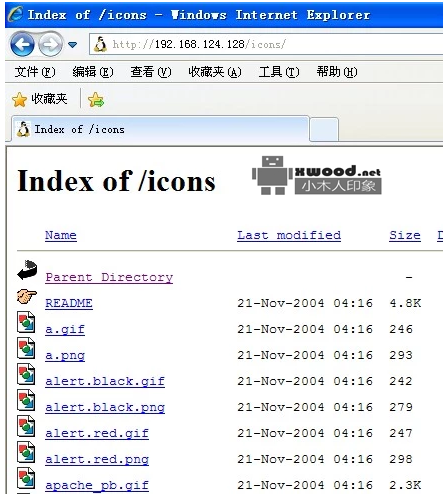
Task: Click the 'Index of /icons' page heading
Action: (116, 181)
